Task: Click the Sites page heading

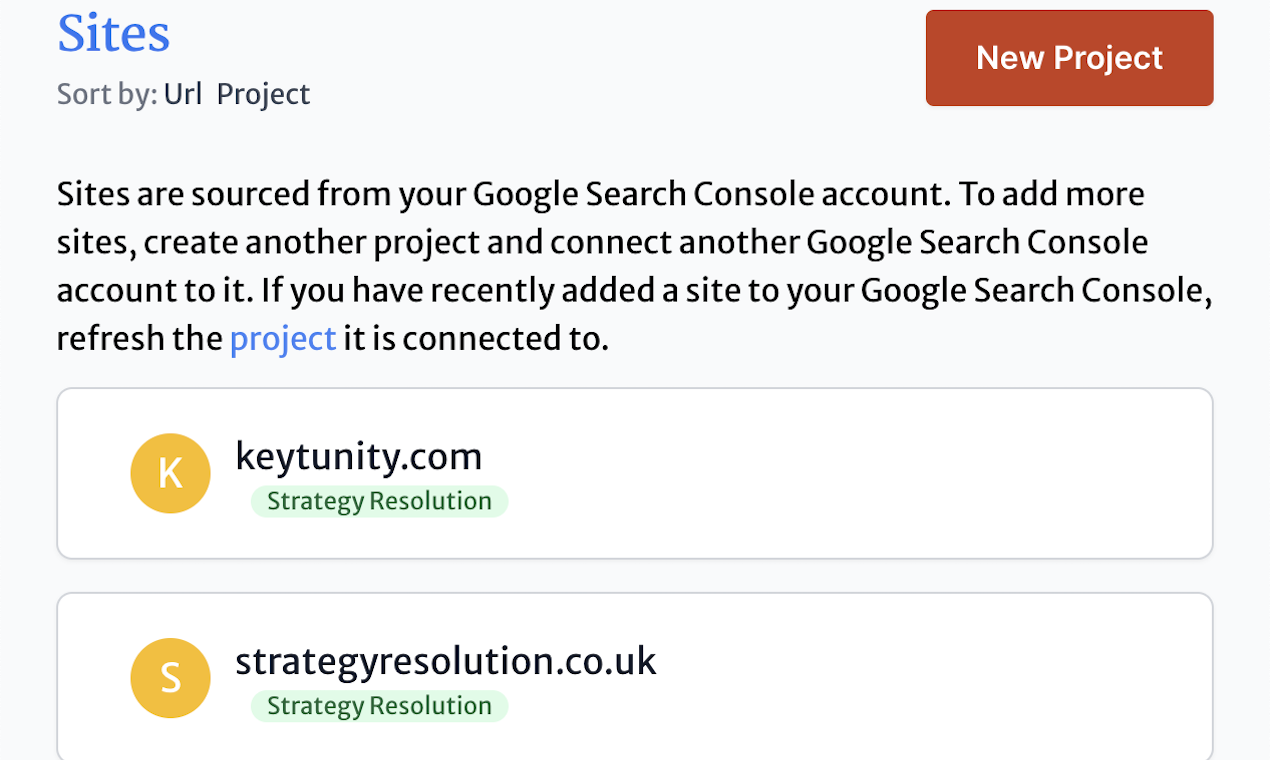Action: coord(113,33)
